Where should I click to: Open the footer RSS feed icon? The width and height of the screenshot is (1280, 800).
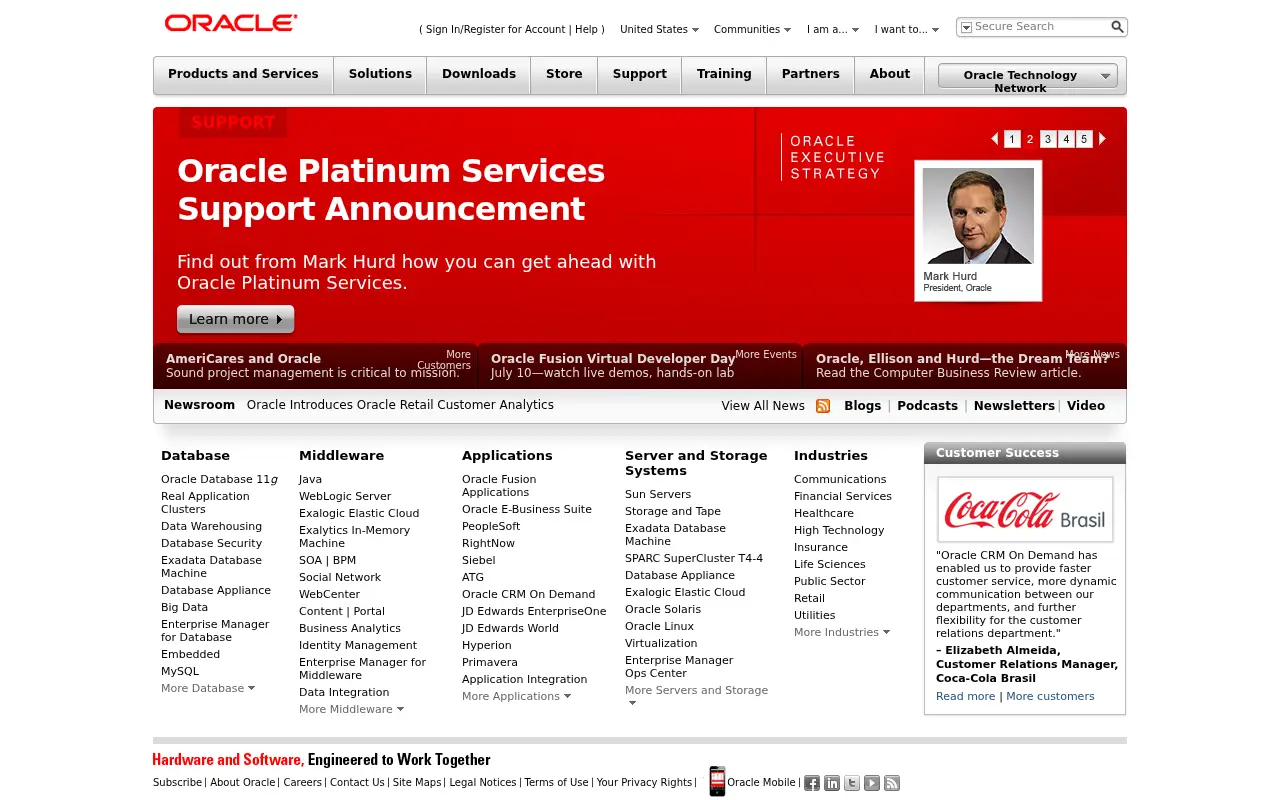pyautogui.click(x=892, y=783)
